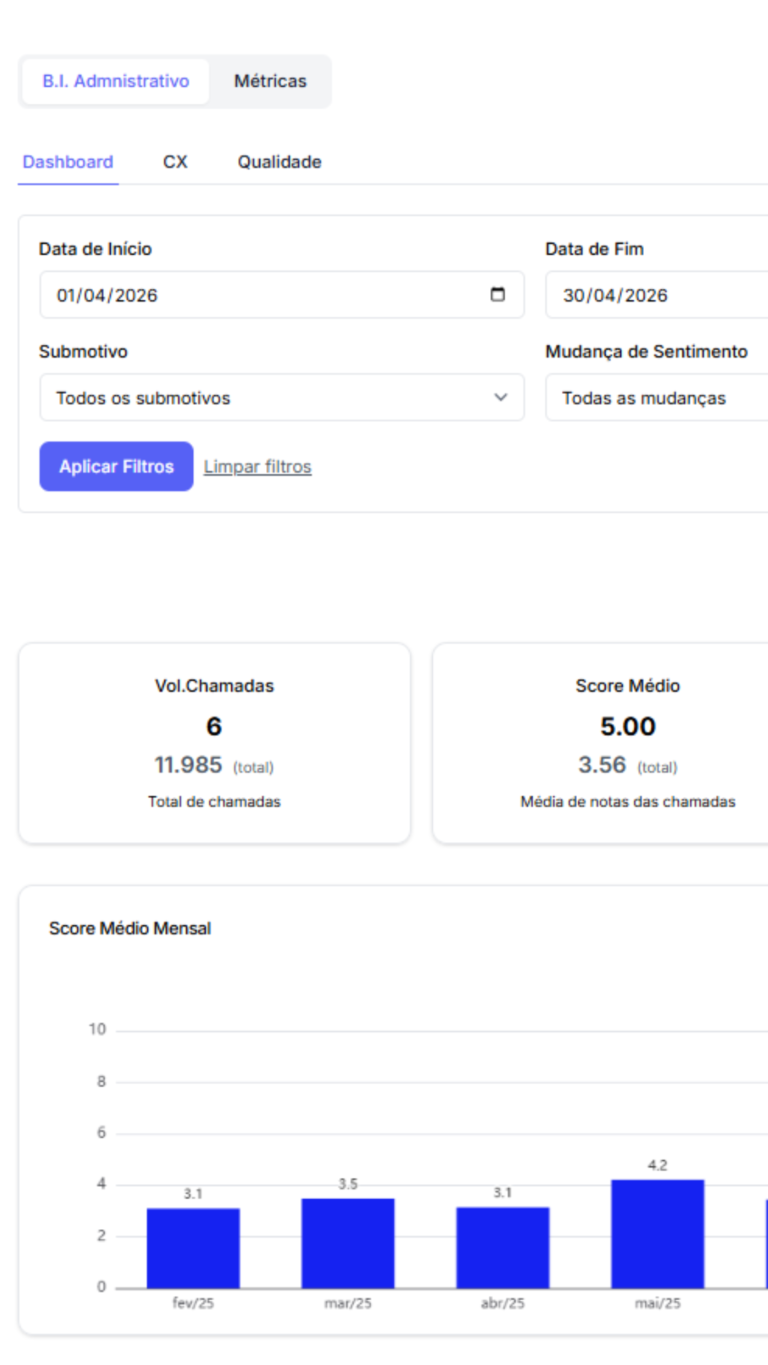Click the Aplicar Filtros button
Viewport: 768px width, 1365px height.
click(116, 467)
